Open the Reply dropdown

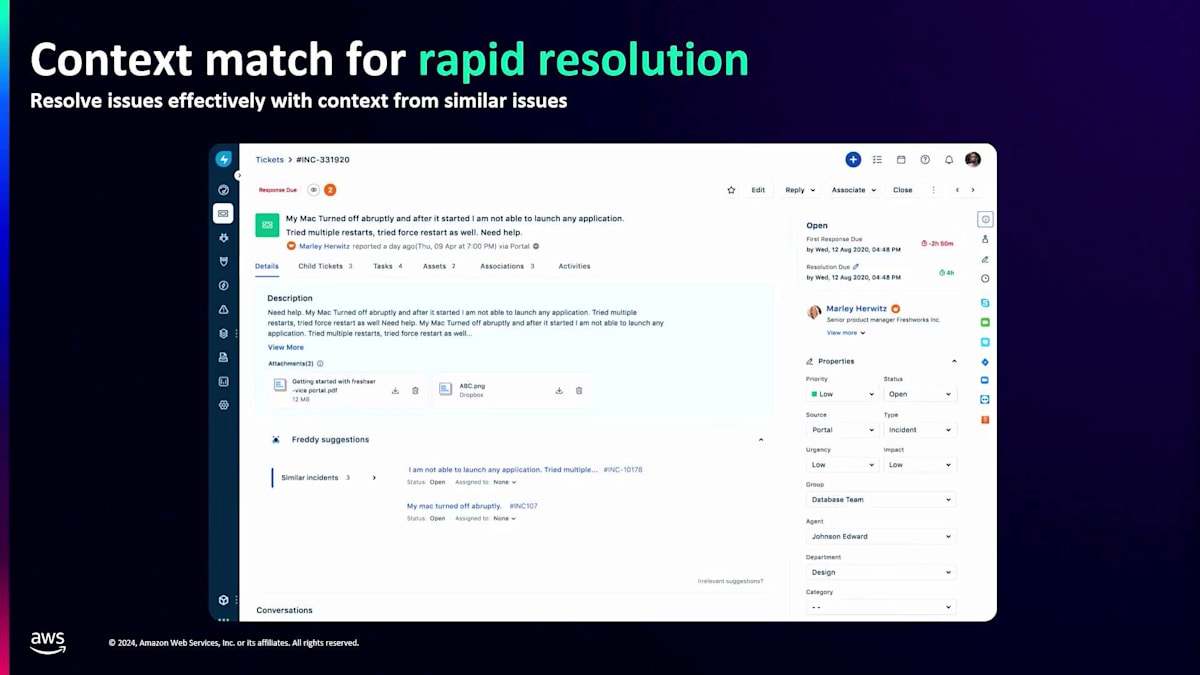[x=800, y=190]
